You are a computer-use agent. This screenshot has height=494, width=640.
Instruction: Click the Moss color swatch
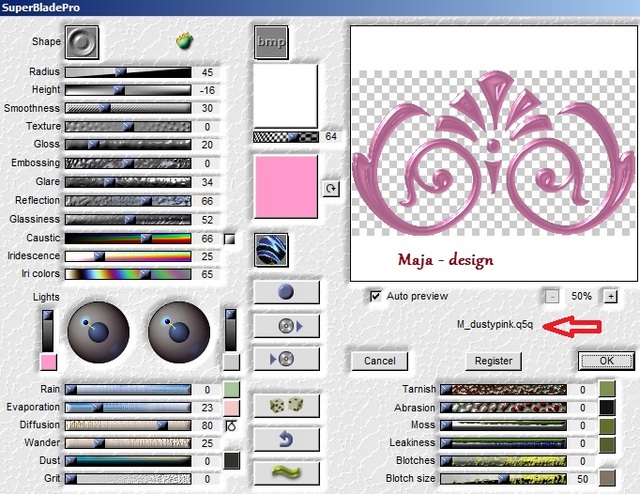point(607,426)
